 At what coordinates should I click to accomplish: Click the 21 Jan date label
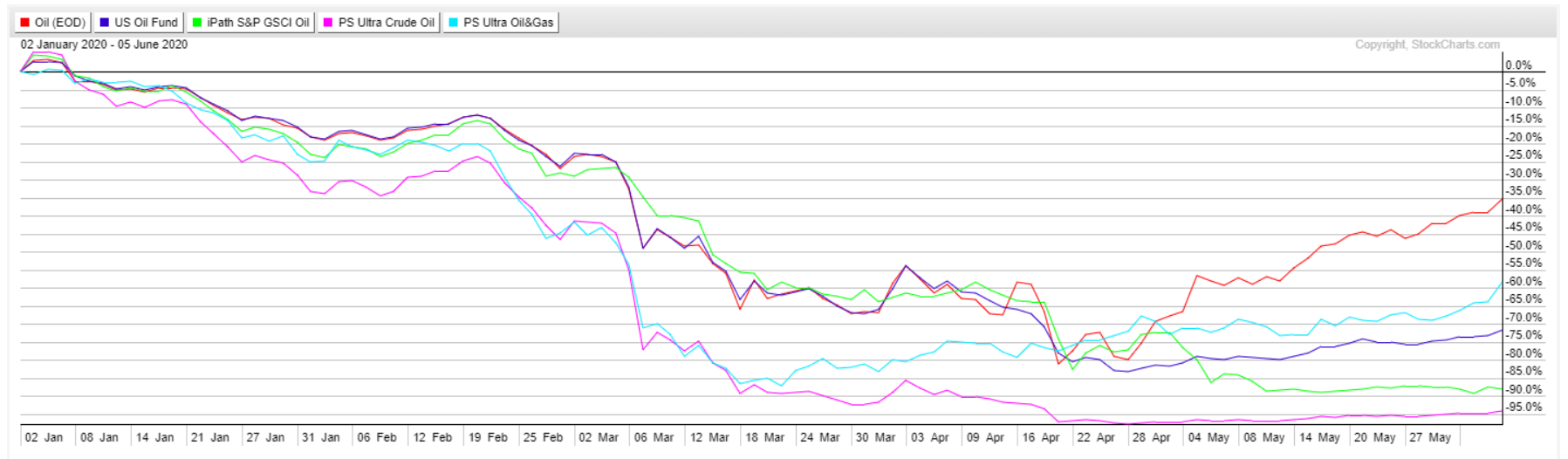pos(210,437)
